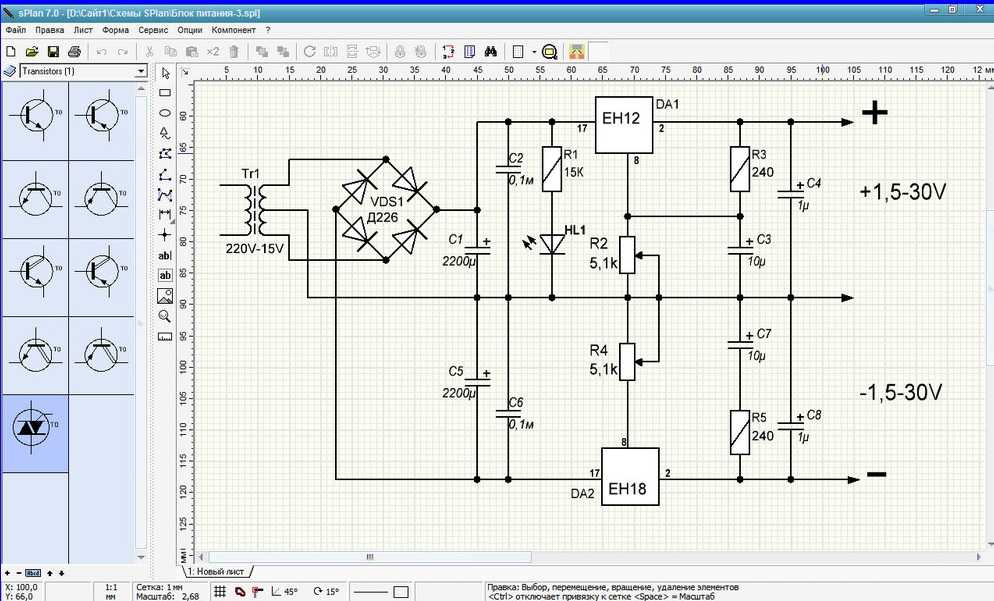This screenshot has height=601, width=994.
Task: Open the Transistors library dropdown
Action: [x=140, y=72]
